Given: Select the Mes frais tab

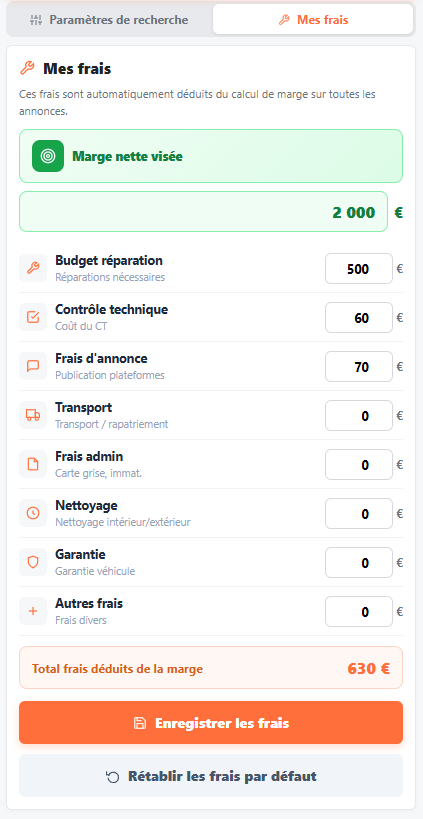Looking at the screenshot, I should tap(314, 20).
